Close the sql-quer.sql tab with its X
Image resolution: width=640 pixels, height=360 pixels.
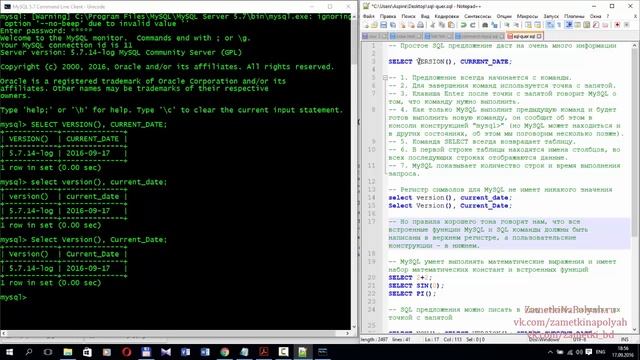click(x=539, y=36)
